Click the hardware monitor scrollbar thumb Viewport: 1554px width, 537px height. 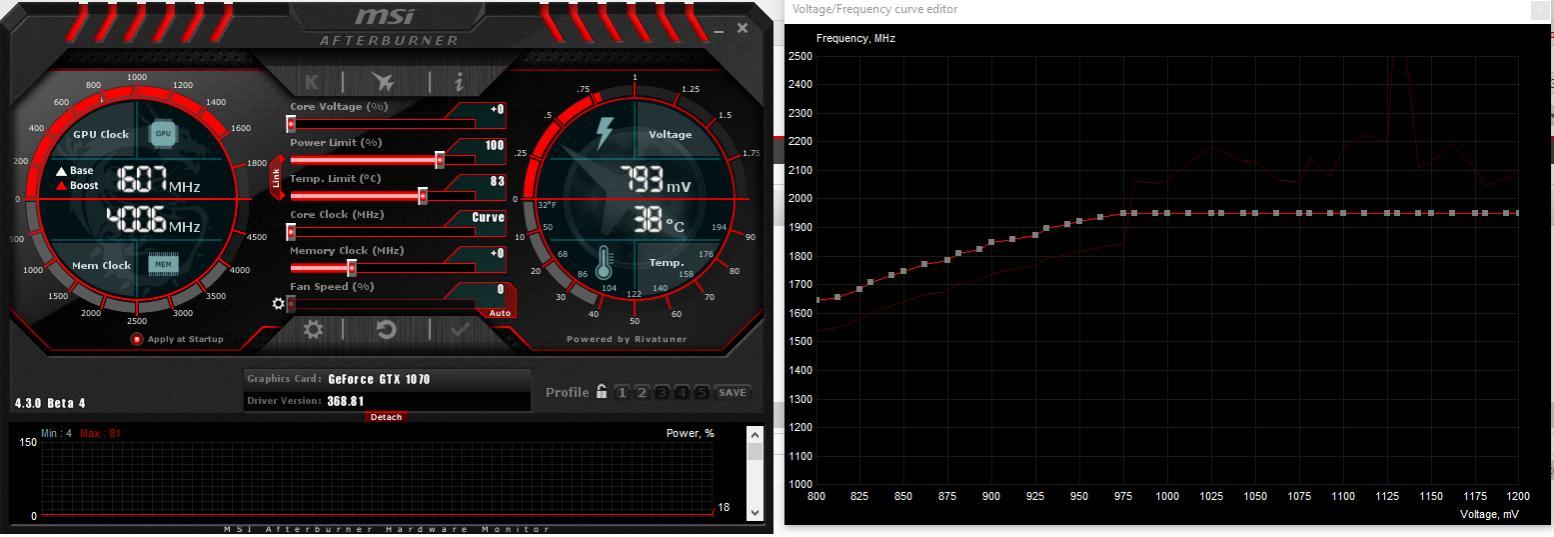[x=755, y=452]
